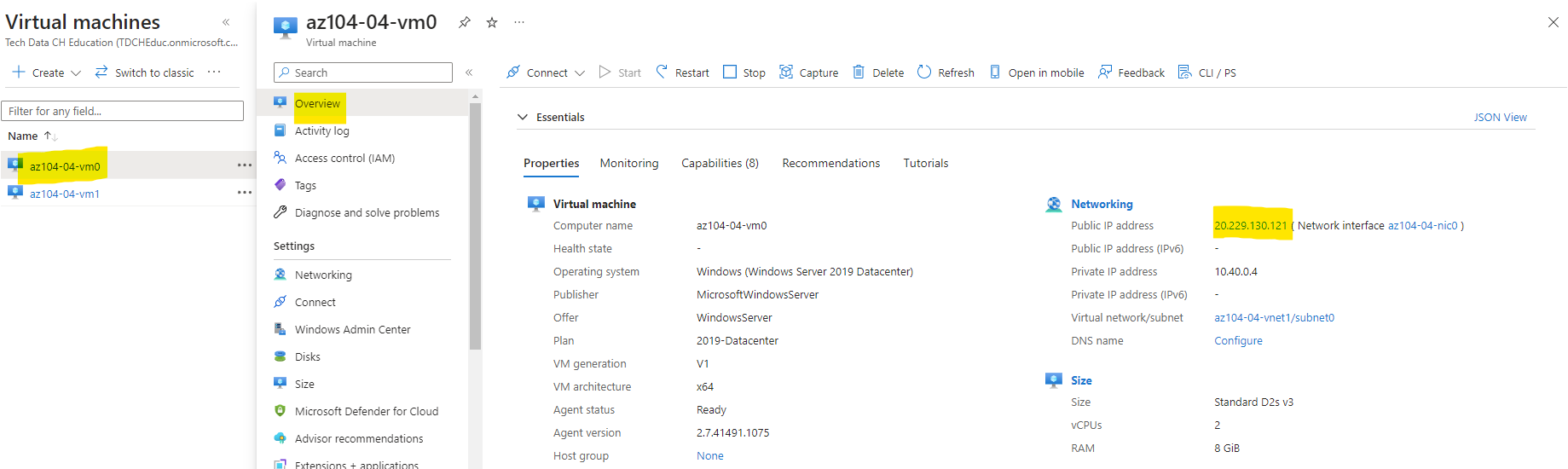Click private IP address value 10.40.0.4
Viewport: 1568px width, 469px height.
click(1235, 271)
